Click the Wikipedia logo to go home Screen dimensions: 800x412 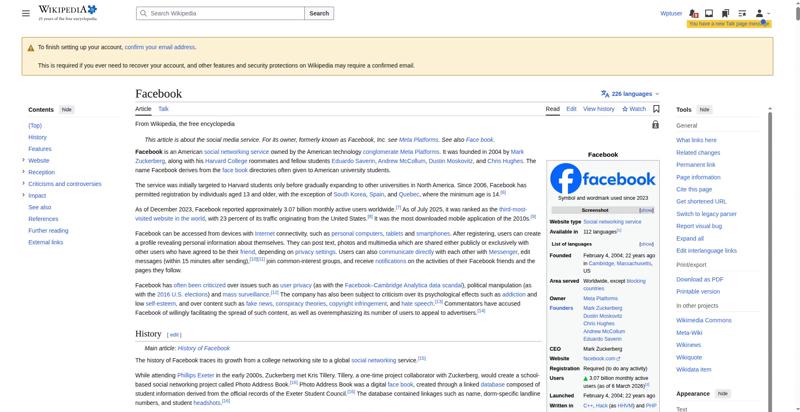[67, 13]
